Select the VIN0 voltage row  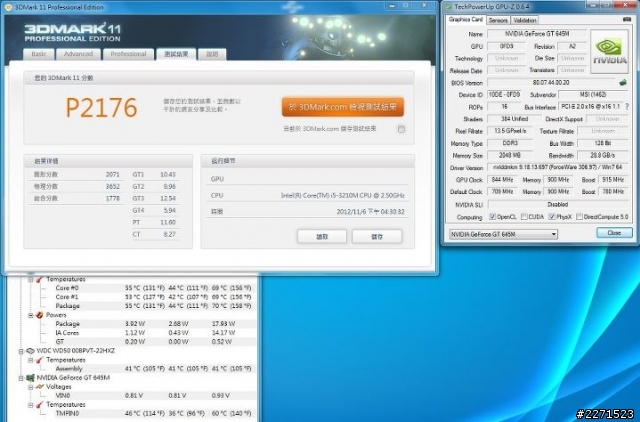click(153, 395)
